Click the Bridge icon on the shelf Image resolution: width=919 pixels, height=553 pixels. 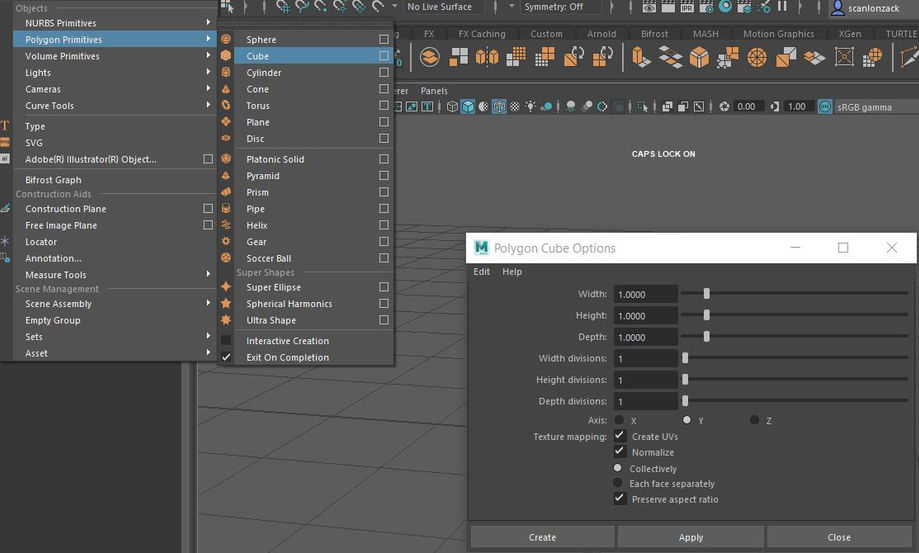670,57
